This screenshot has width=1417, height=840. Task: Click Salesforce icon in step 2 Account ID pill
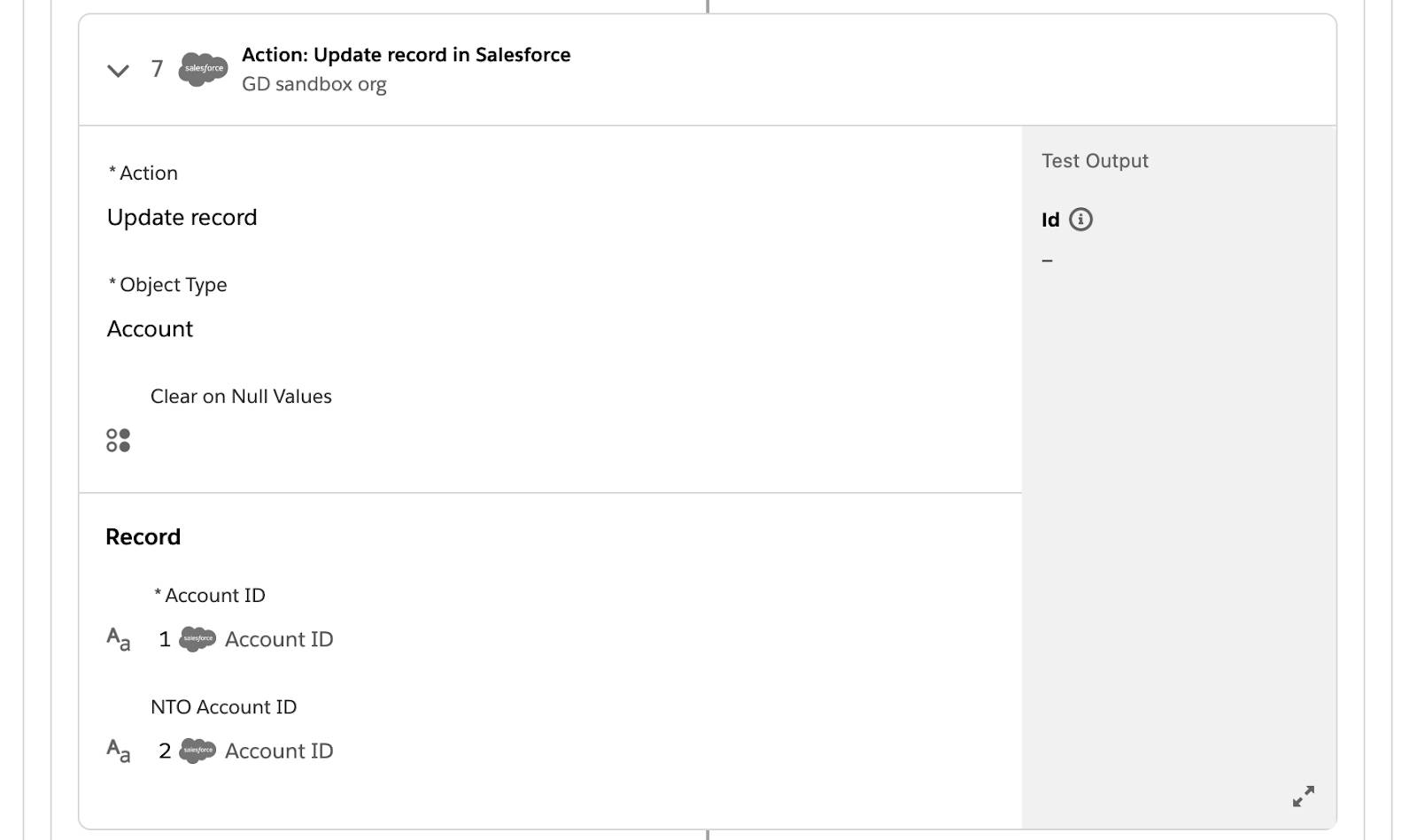coord(197,751)
